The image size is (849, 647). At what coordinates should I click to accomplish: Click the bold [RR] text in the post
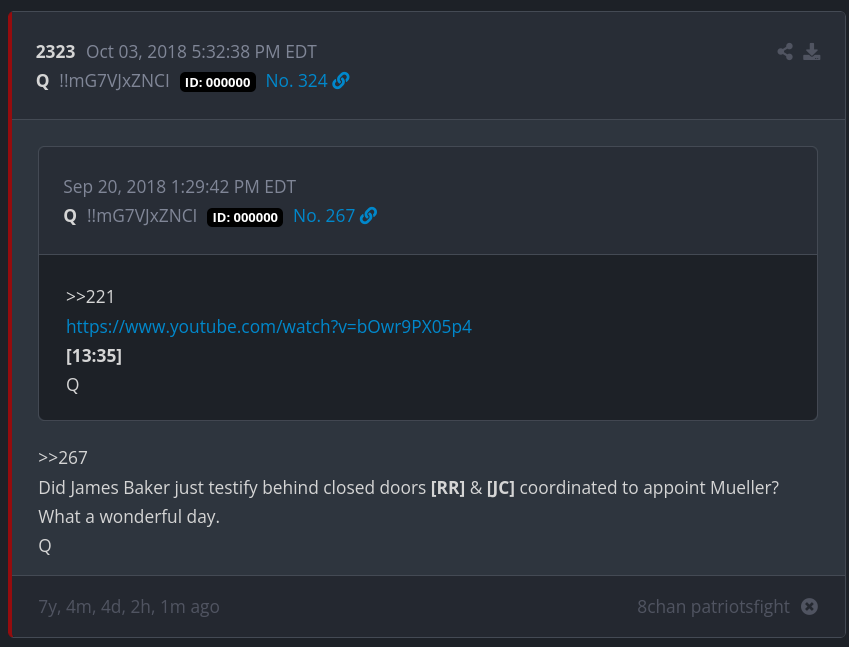tap(447, 488)
